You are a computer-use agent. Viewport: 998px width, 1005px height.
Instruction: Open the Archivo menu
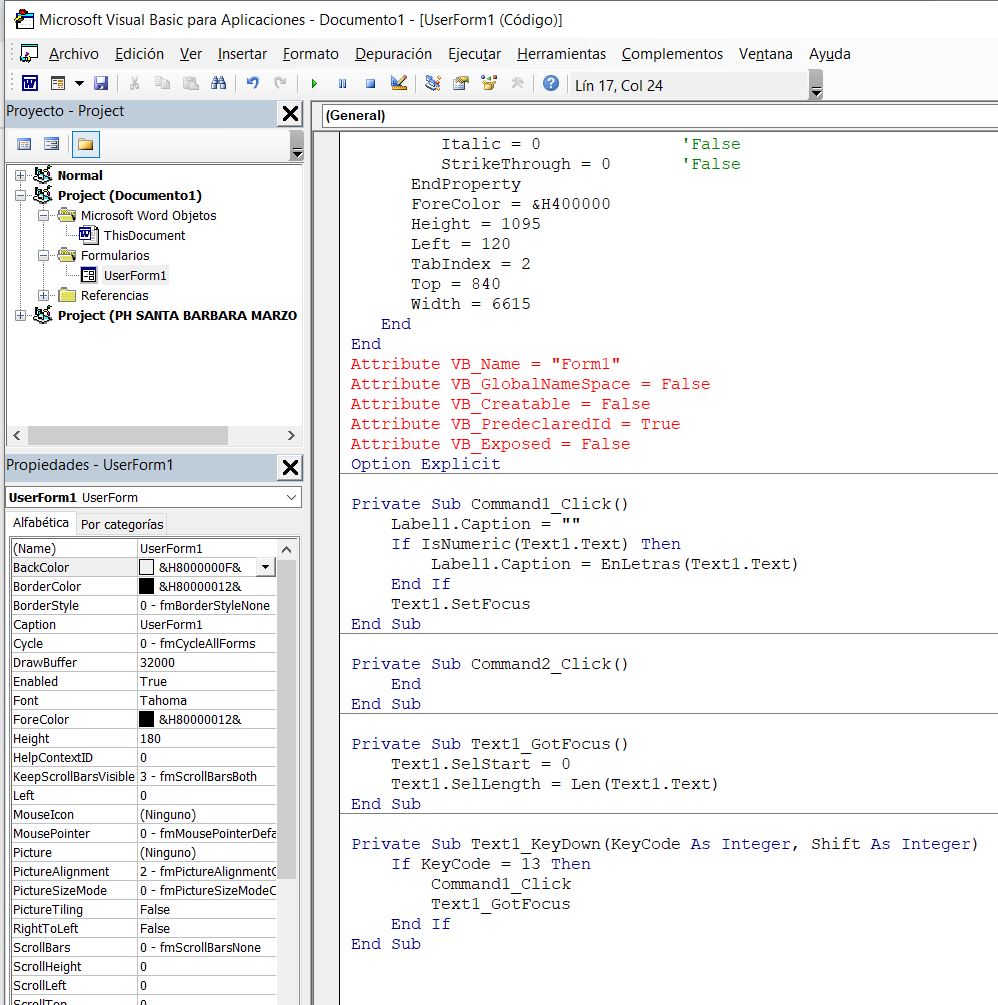[x=74, y=54]
